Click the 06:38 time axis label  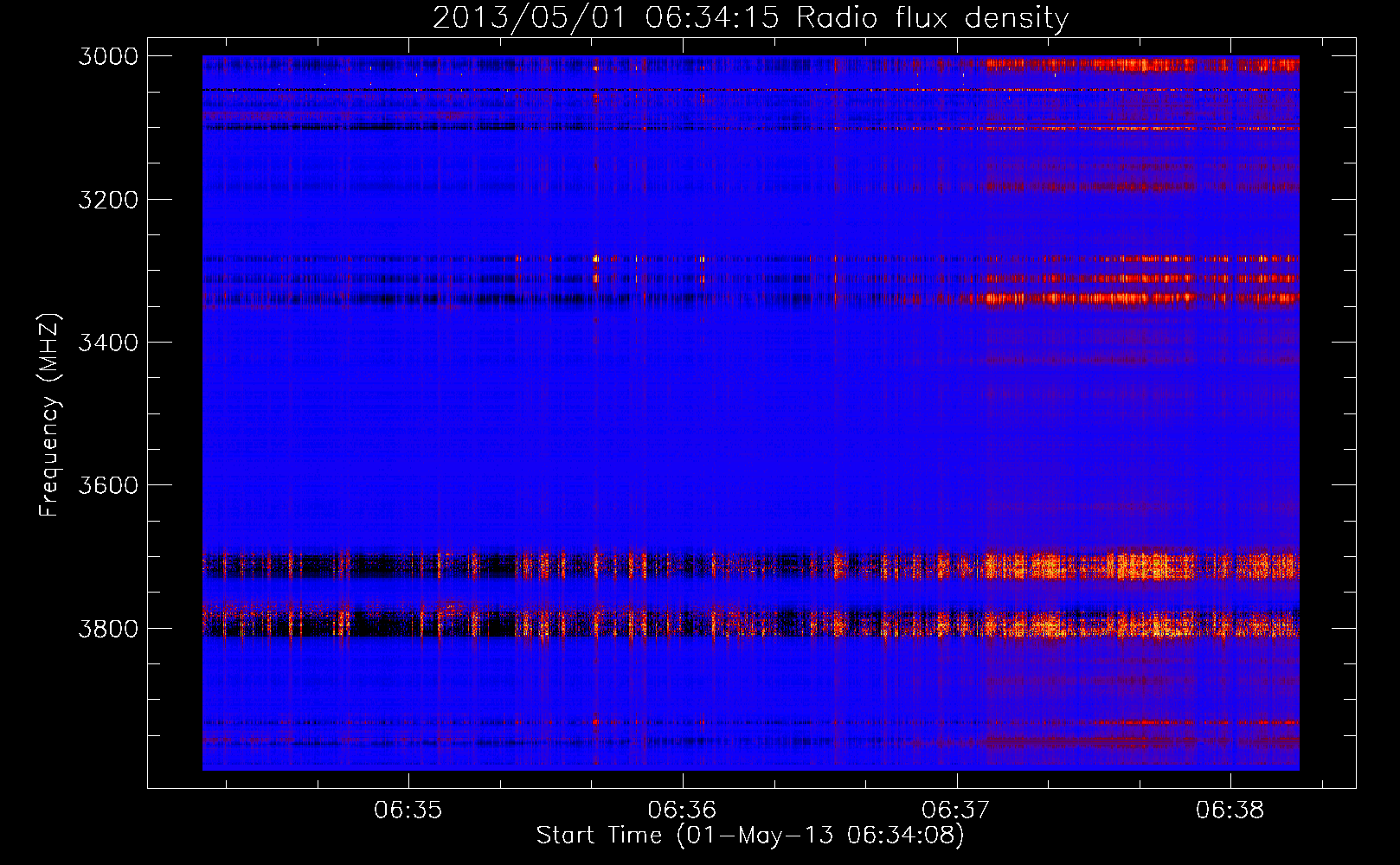coord(1230,810)
